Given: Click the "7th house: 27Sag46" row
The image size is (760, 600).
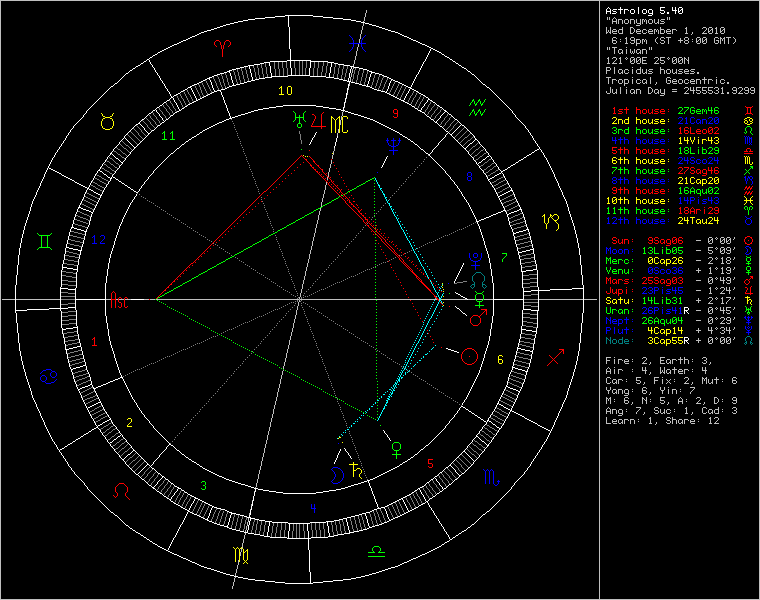Looking at the screenshot, I should click(x=682, y=171).
